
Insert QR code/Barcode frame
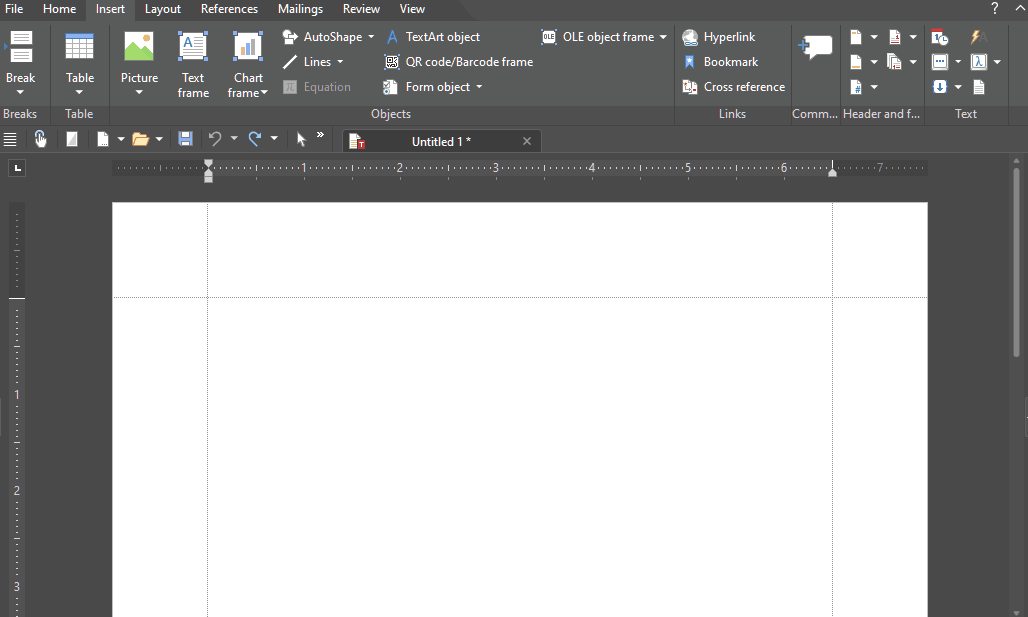458,62
